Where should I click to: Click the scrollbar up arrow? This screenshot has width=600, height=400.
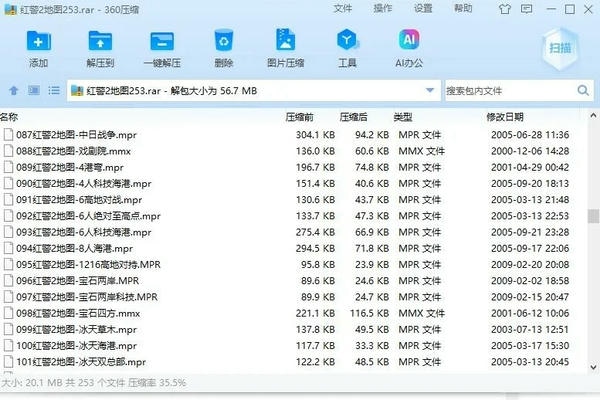point(593,115)
